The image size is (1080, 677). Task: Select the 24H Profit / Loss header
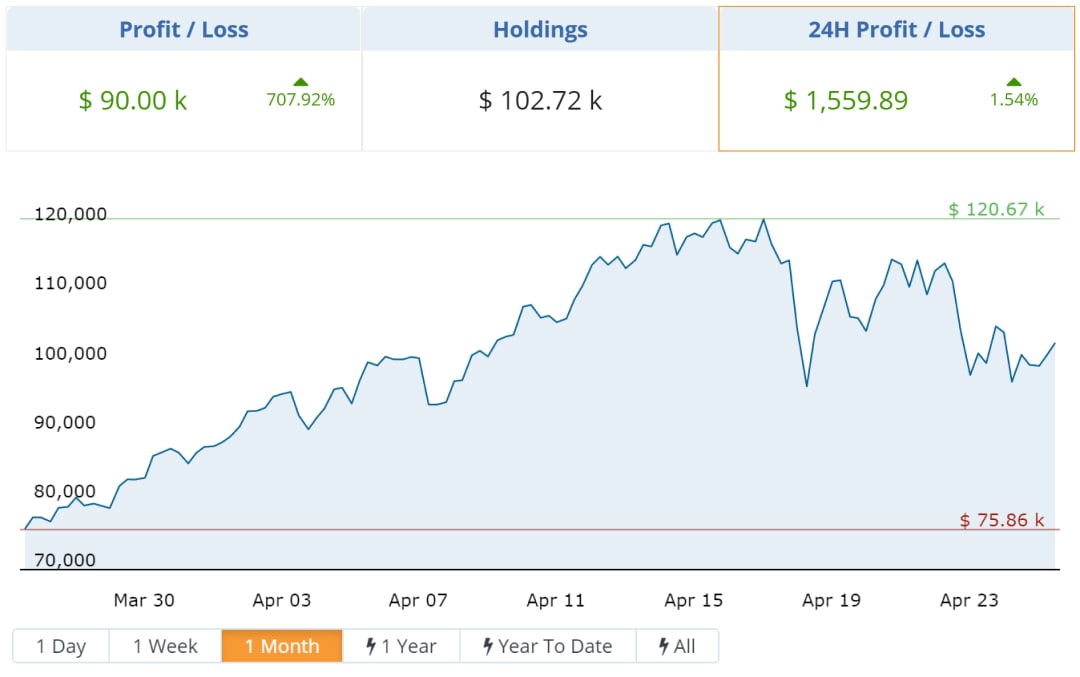click(896, 30)
